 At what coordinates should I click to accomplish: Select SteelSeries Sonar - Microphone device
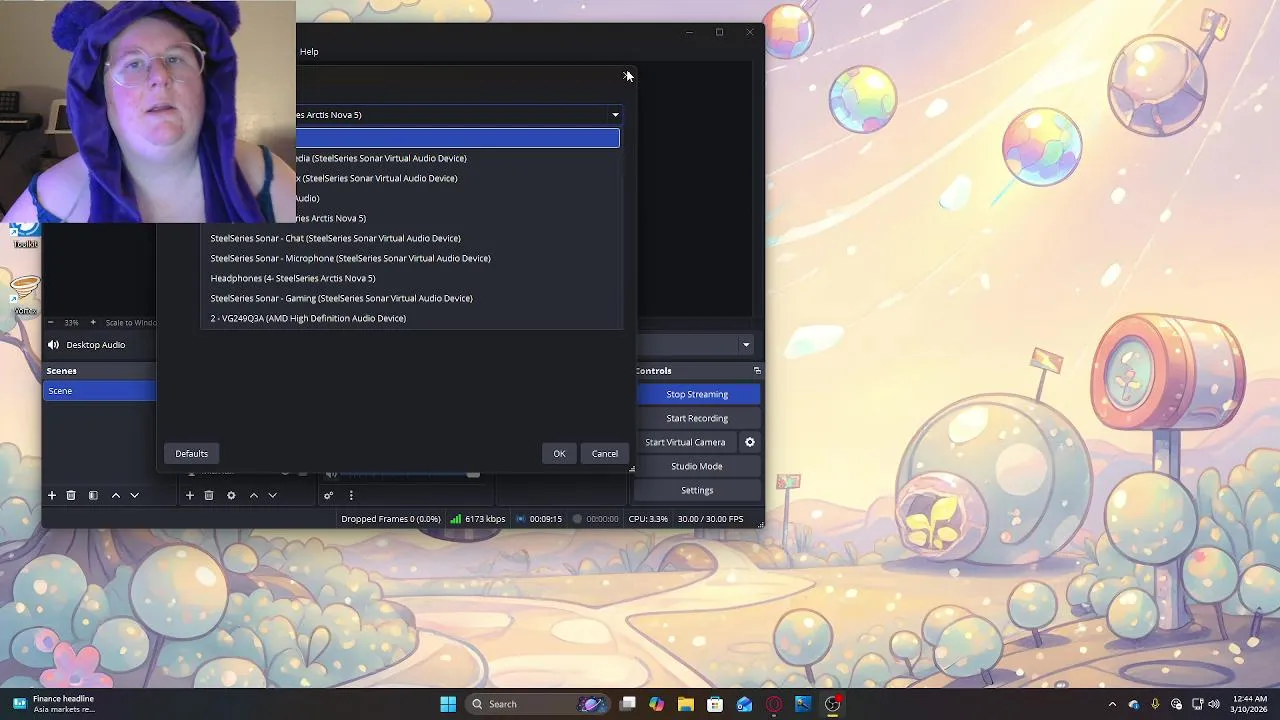click(411, 258)
